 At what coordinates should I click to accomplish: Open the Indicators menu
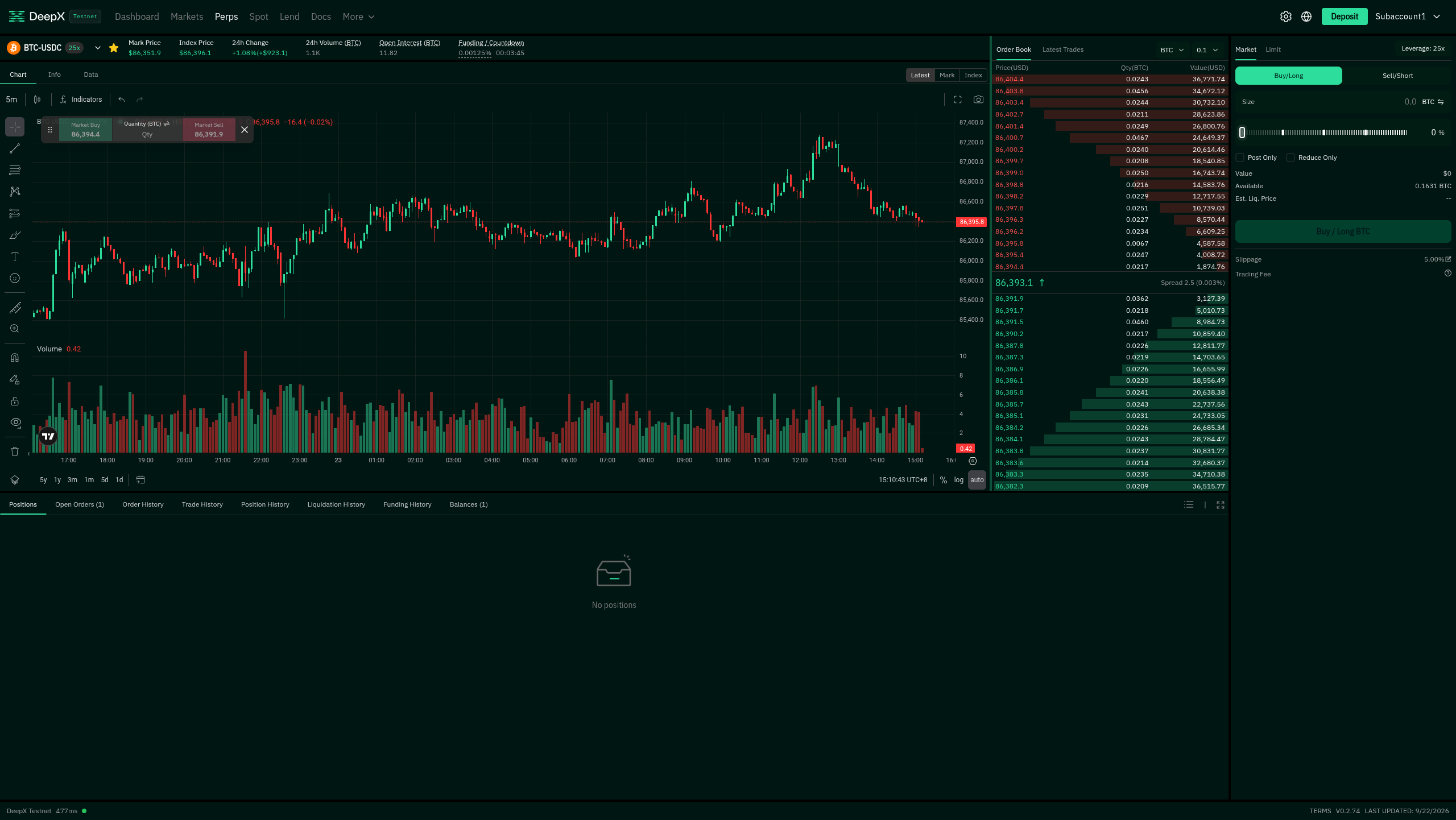81,100
